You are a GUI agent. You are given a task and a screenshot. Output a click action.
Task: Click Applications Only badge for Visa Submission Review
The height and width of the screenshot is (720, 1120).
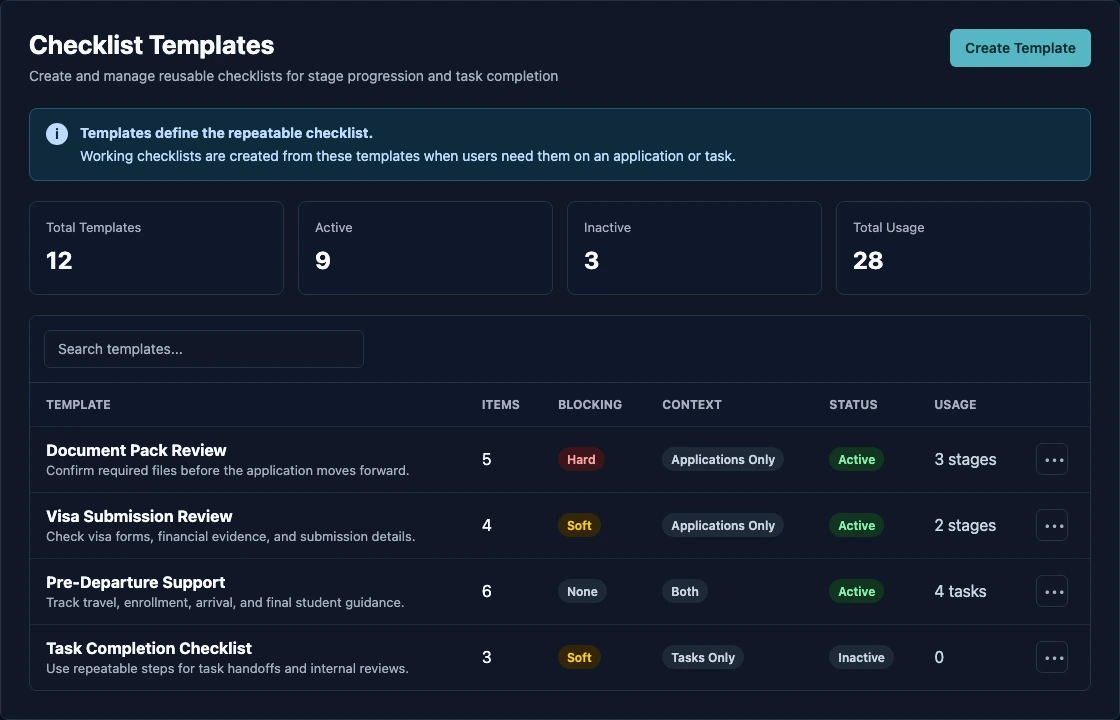723,525
